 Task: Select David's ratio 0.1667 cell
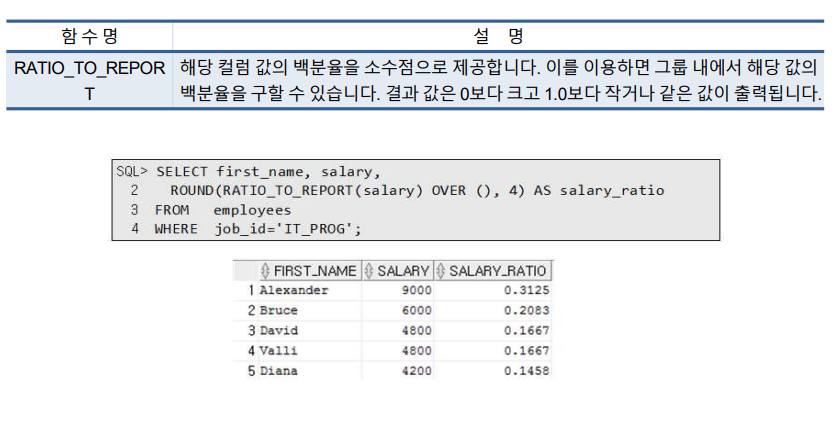click(526, 330)
